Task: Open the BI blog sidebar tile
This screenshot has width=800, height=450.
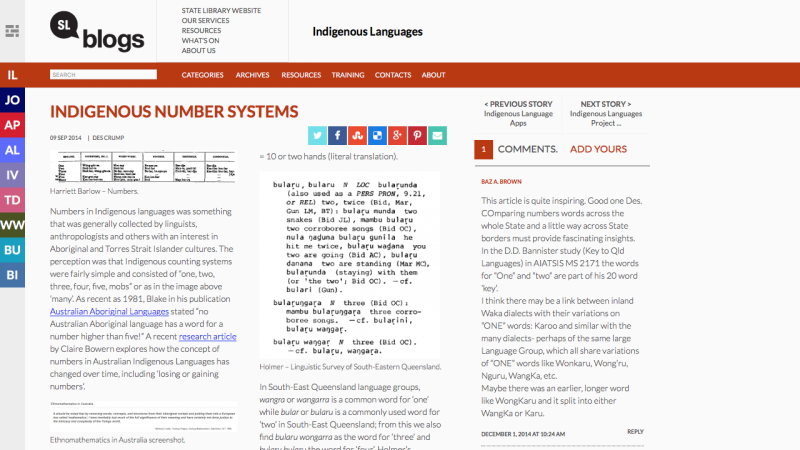Action: pos(12,275)
